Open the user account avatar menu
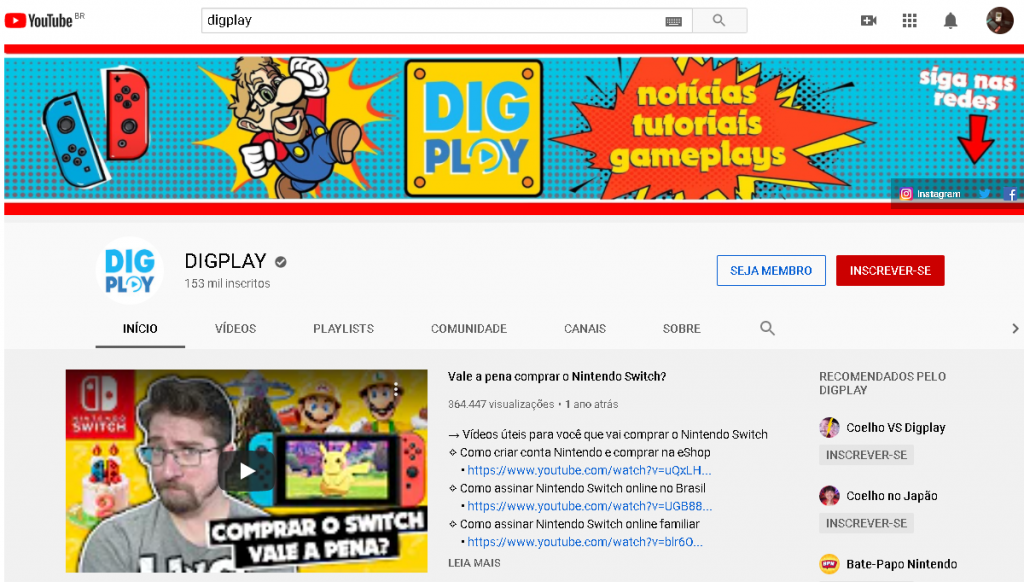The height and width of the screenshot is (582, 1024). 999,21
